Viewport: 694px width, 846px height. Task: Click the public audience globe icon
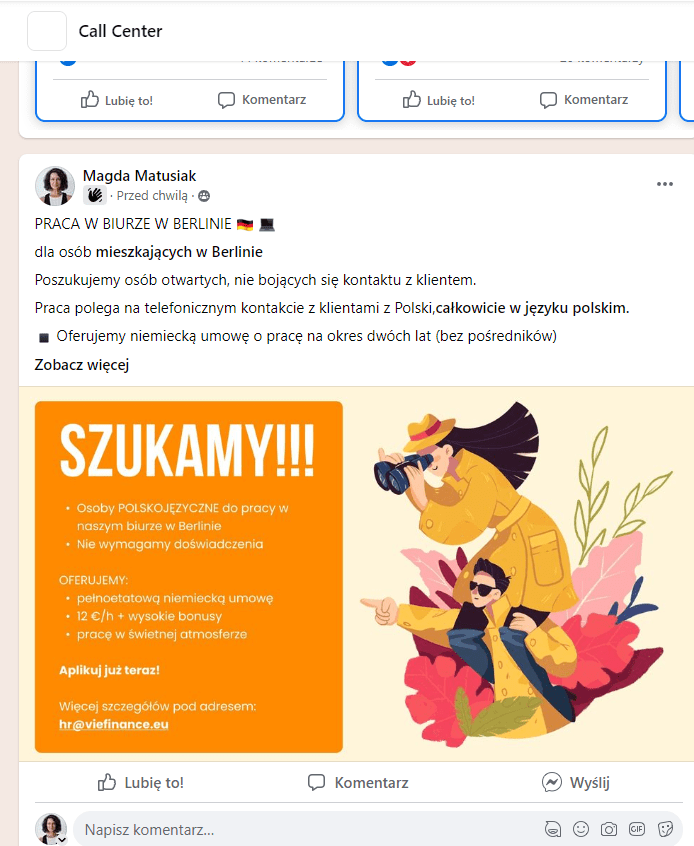pyautogui.click(x=204, y=196)
